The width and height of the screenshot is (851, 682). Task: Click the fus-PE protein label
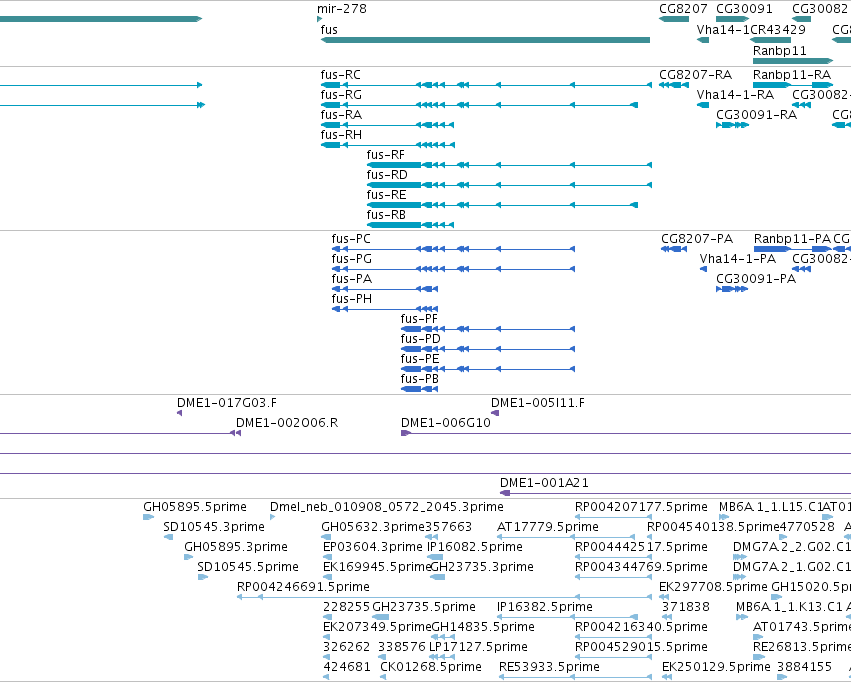coord(420,359)
